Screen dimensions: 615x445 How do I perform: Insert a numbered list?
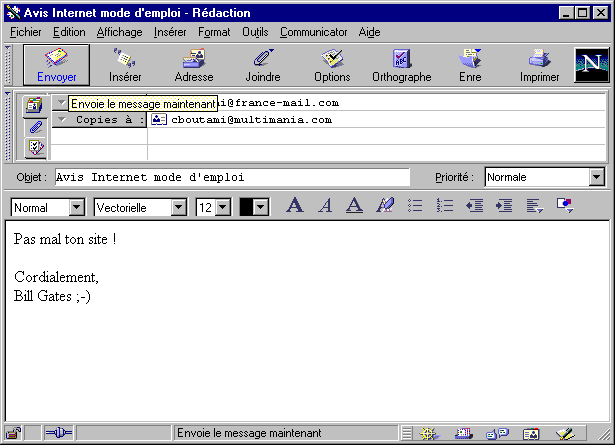445,205
